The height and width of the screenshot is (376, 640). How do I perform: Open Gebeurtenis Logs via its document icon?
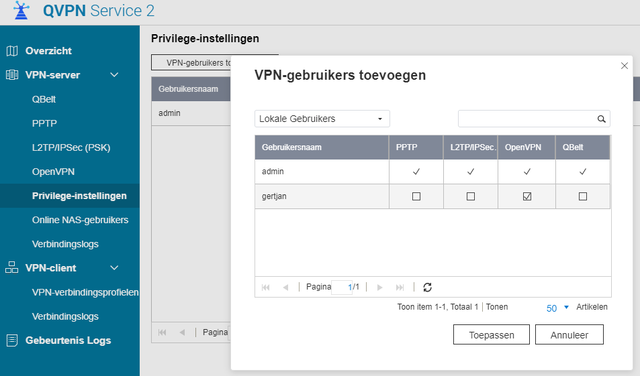[12, 340]
